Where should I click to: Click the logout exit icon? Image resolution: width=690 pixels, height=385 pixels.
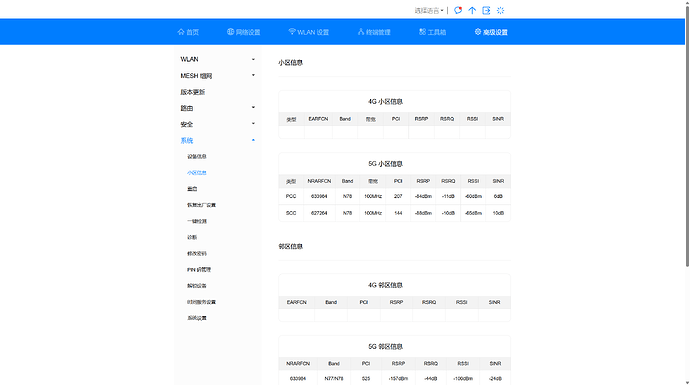(x=486, y=10)
